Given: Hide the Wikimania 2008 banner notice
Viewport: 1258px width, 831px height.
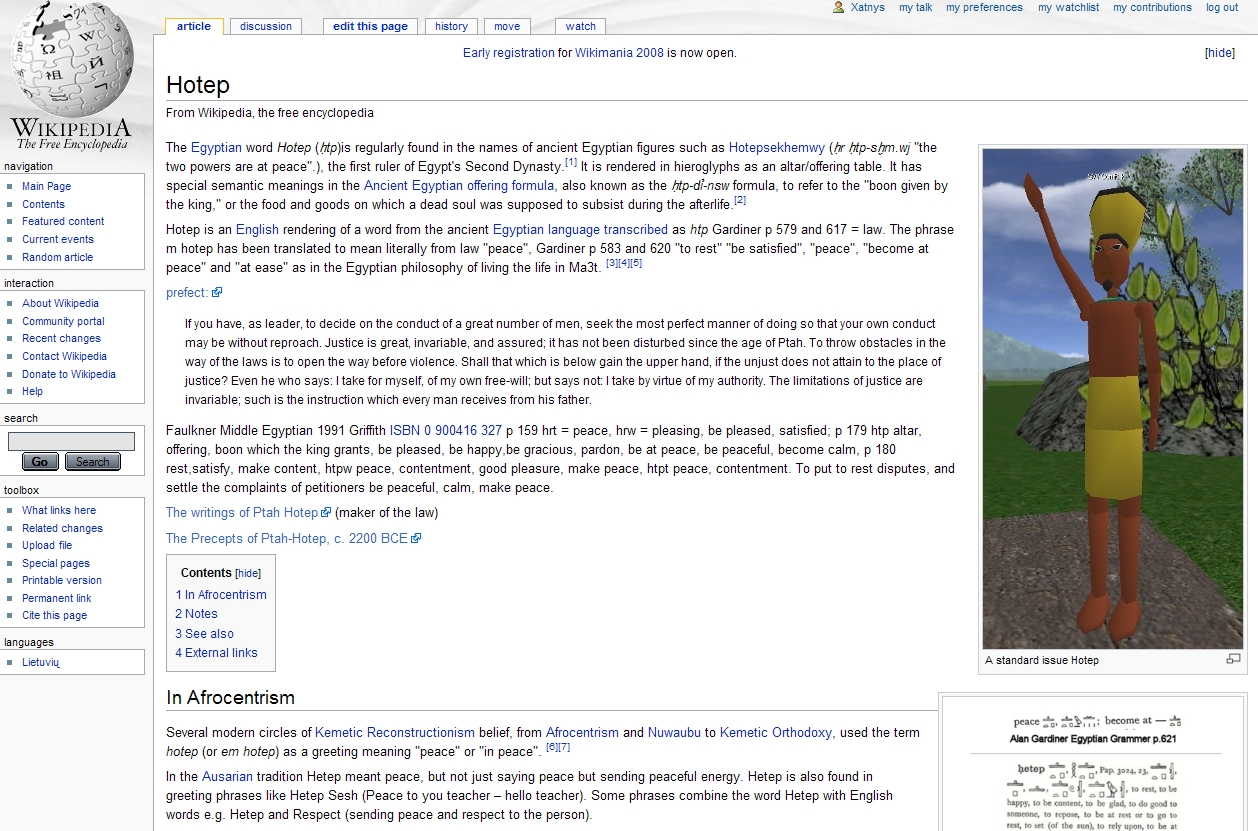Looking at the screenshot, I should (x=1219, y=52).
